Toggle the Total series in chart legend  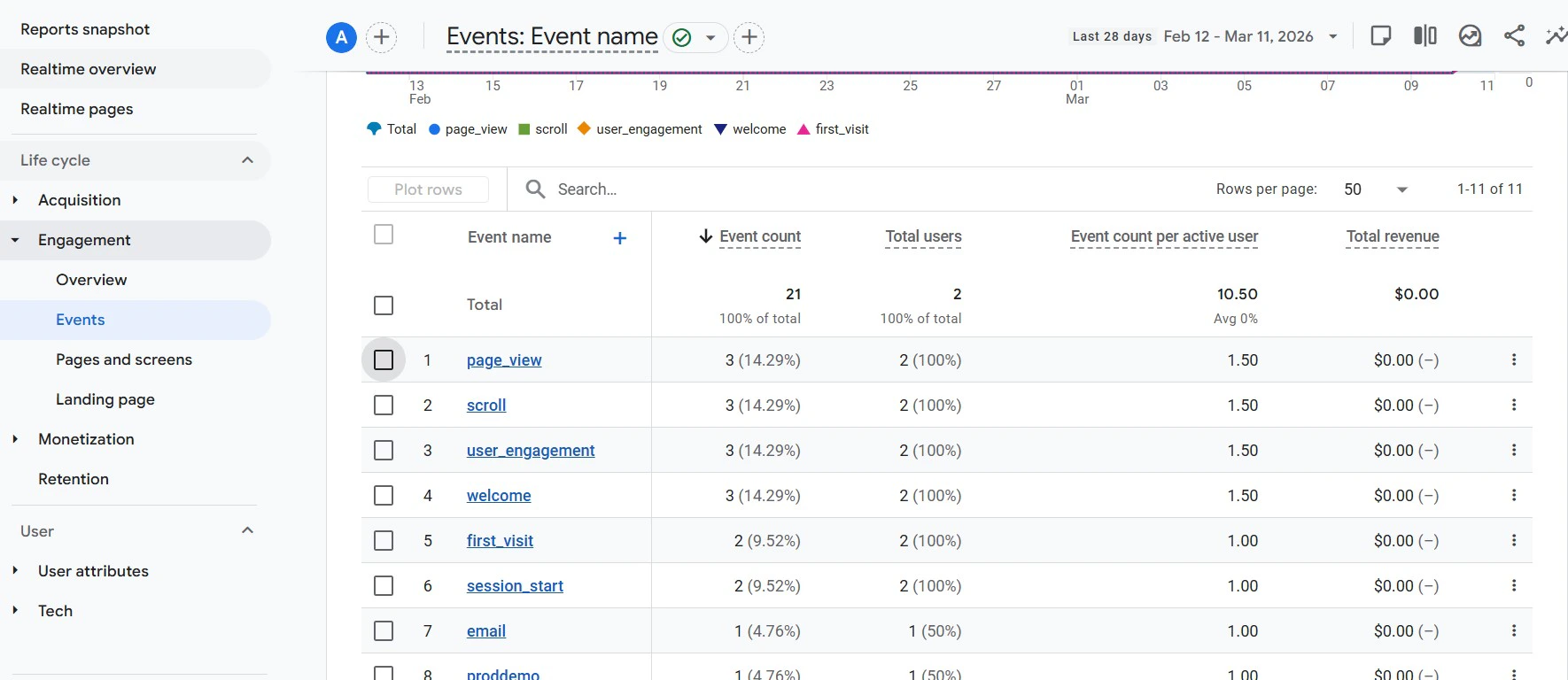pos(392,129)
